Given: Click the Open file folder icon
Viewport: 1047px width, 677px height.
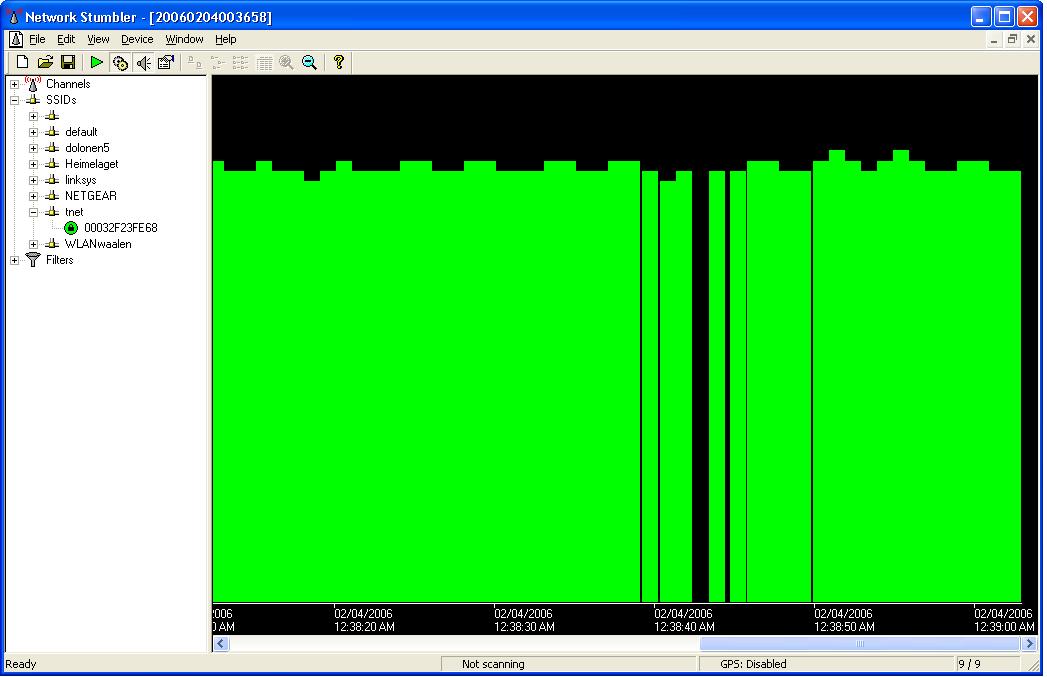Looking at the screenshot, I should tap(45, 63).
